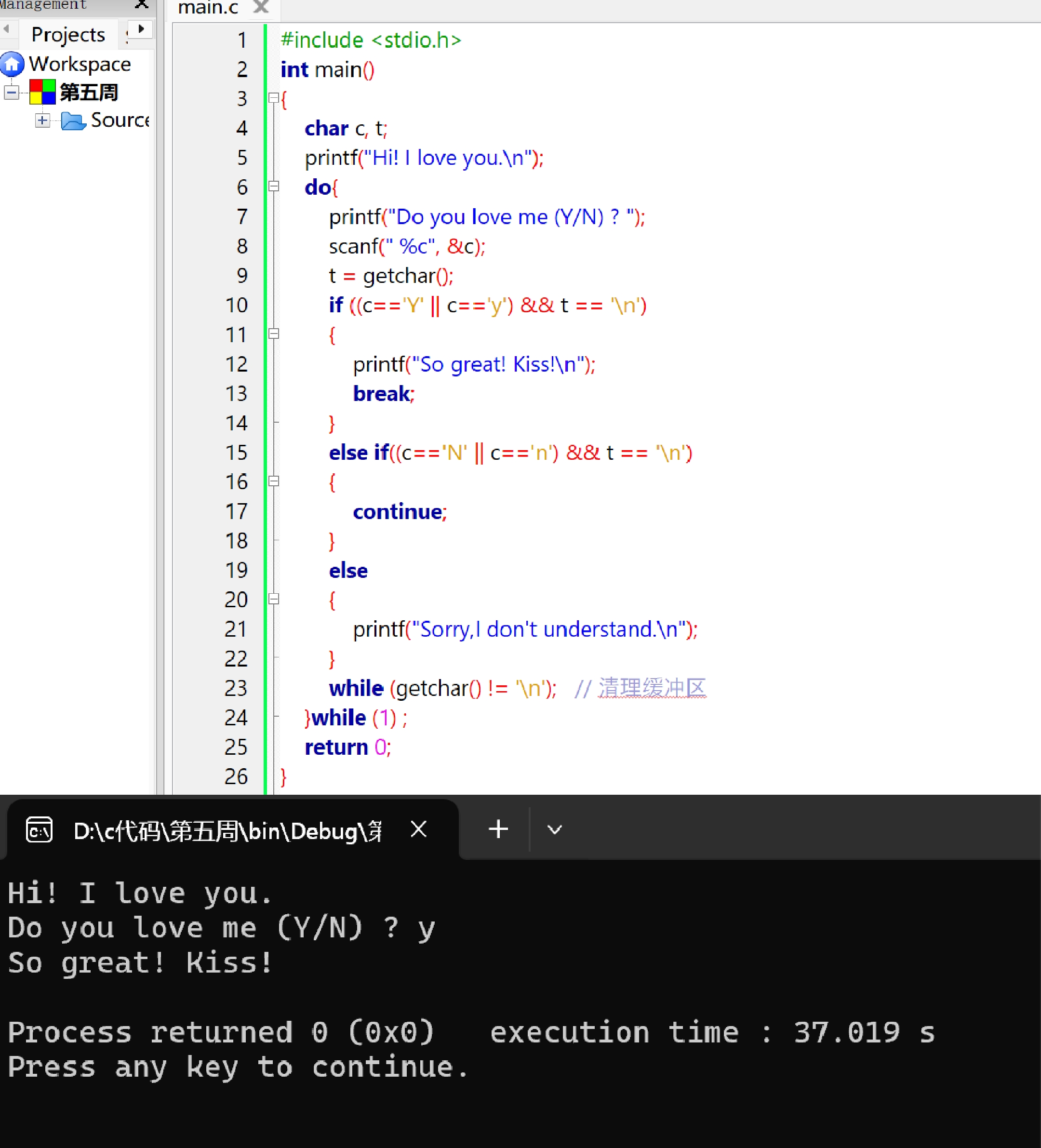Collapse the main function fold marker on line 3
The height and width of the screenshot is (1148, 1041).
274,98
